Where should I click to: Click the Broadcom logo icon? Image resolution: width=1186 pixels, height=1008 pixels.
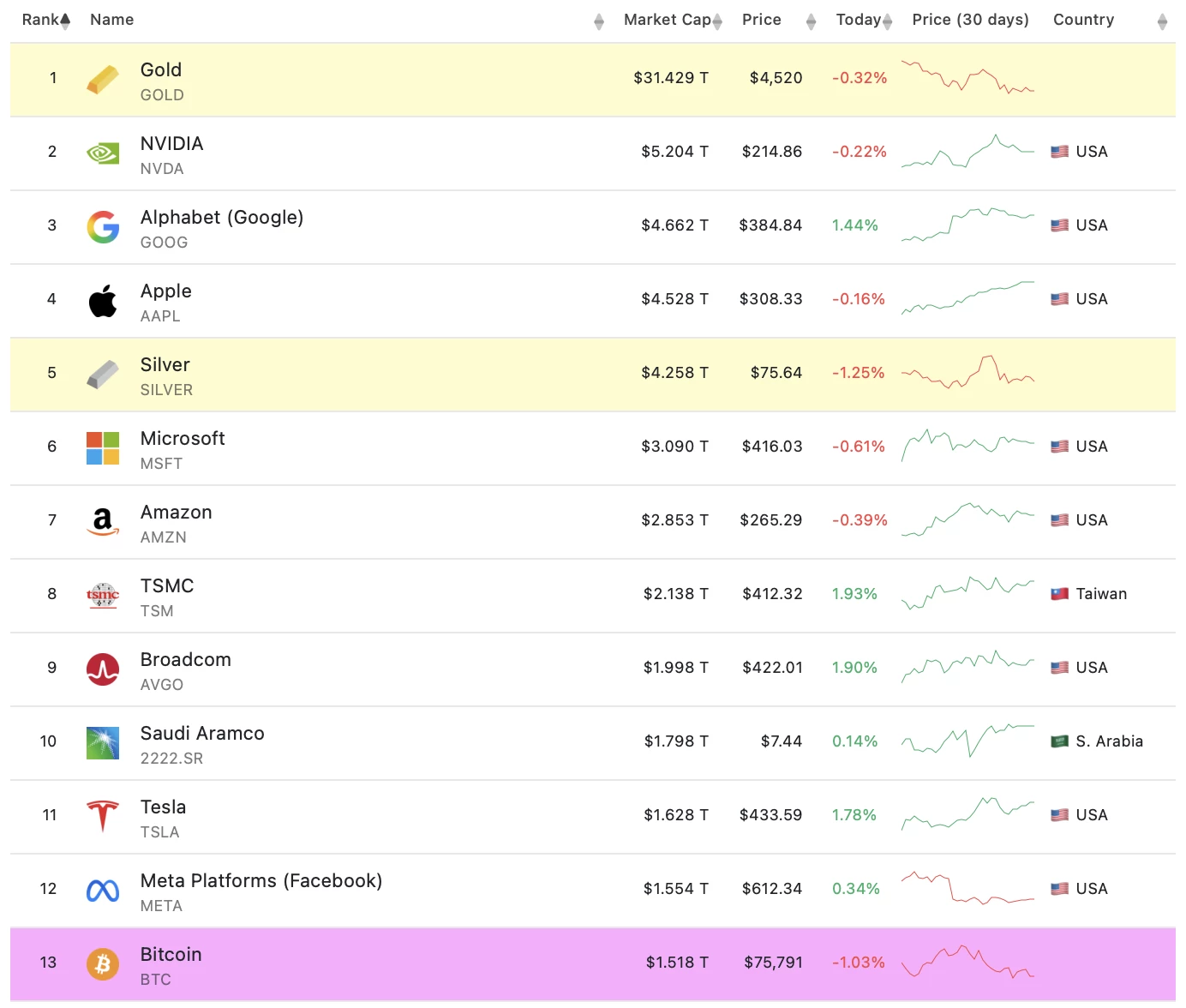[x=103, y=669]
